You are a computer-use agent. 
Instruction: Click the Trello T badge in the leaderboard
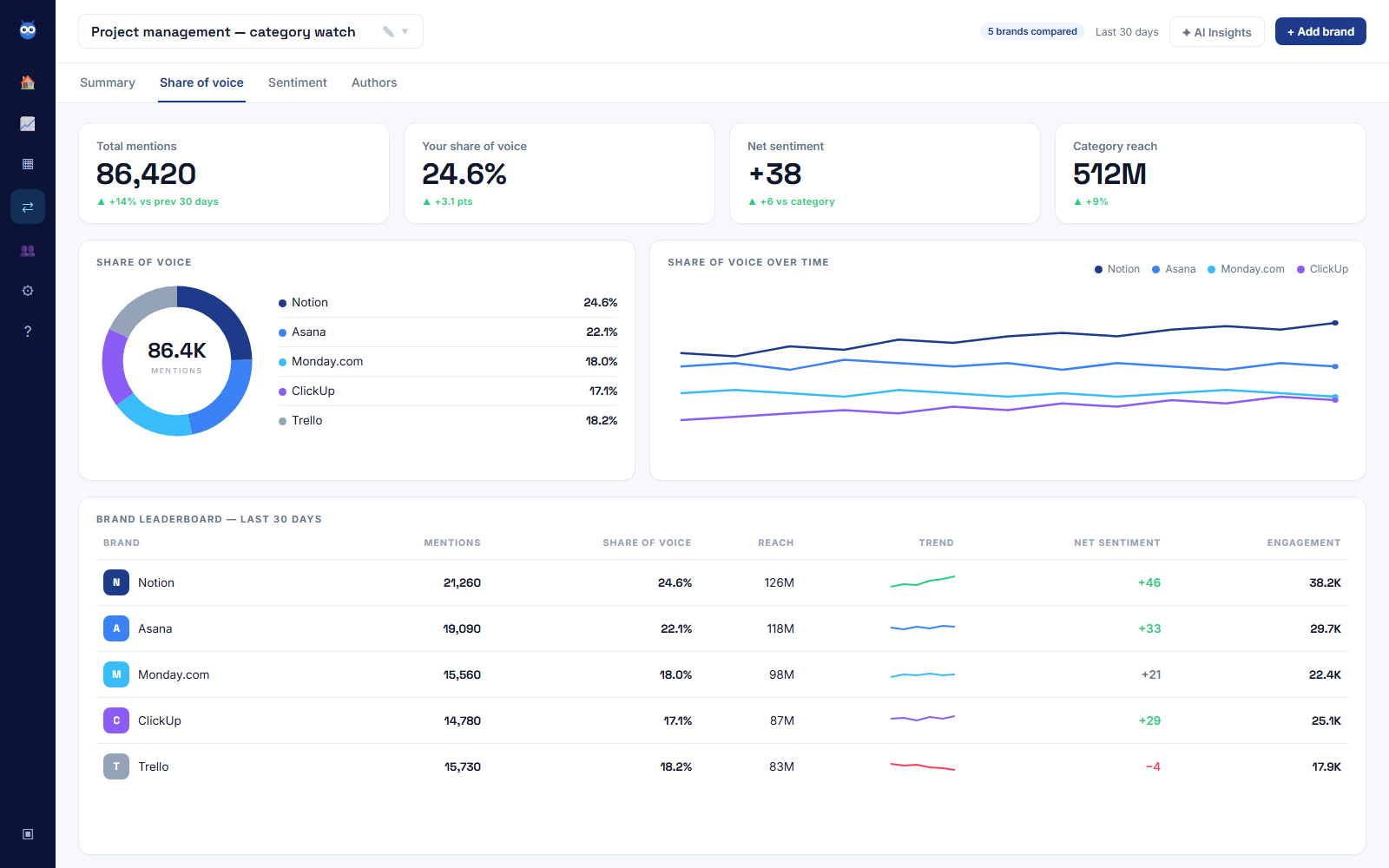coord(116,766)
